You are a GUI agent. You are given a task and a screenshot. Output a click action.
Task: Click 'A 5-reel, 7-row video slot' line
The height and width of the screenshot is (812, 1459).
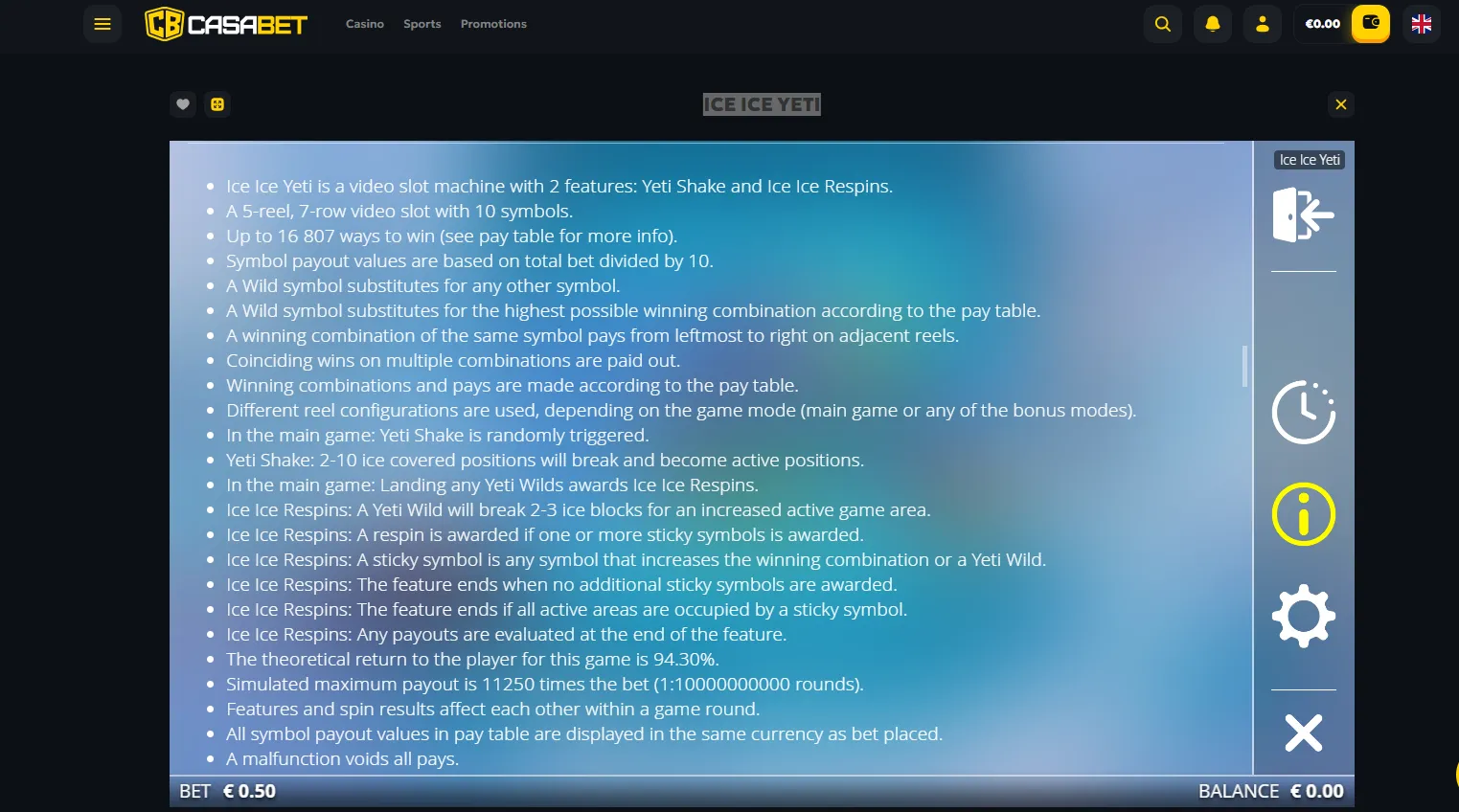(399, 211)
